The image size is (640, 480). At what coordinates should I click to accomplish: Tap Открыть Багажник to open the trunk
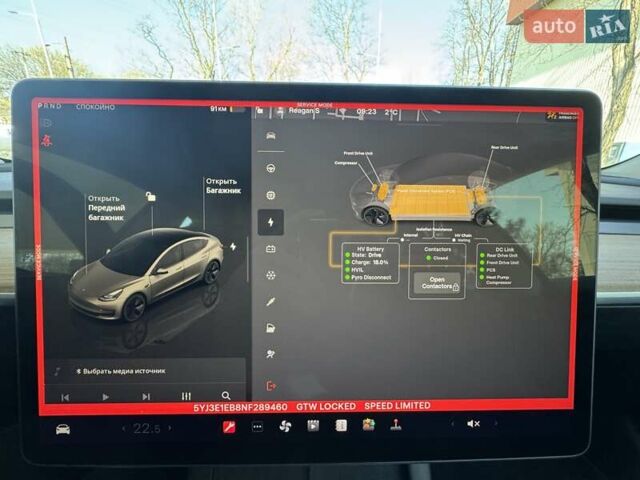[x=223, y=186]
